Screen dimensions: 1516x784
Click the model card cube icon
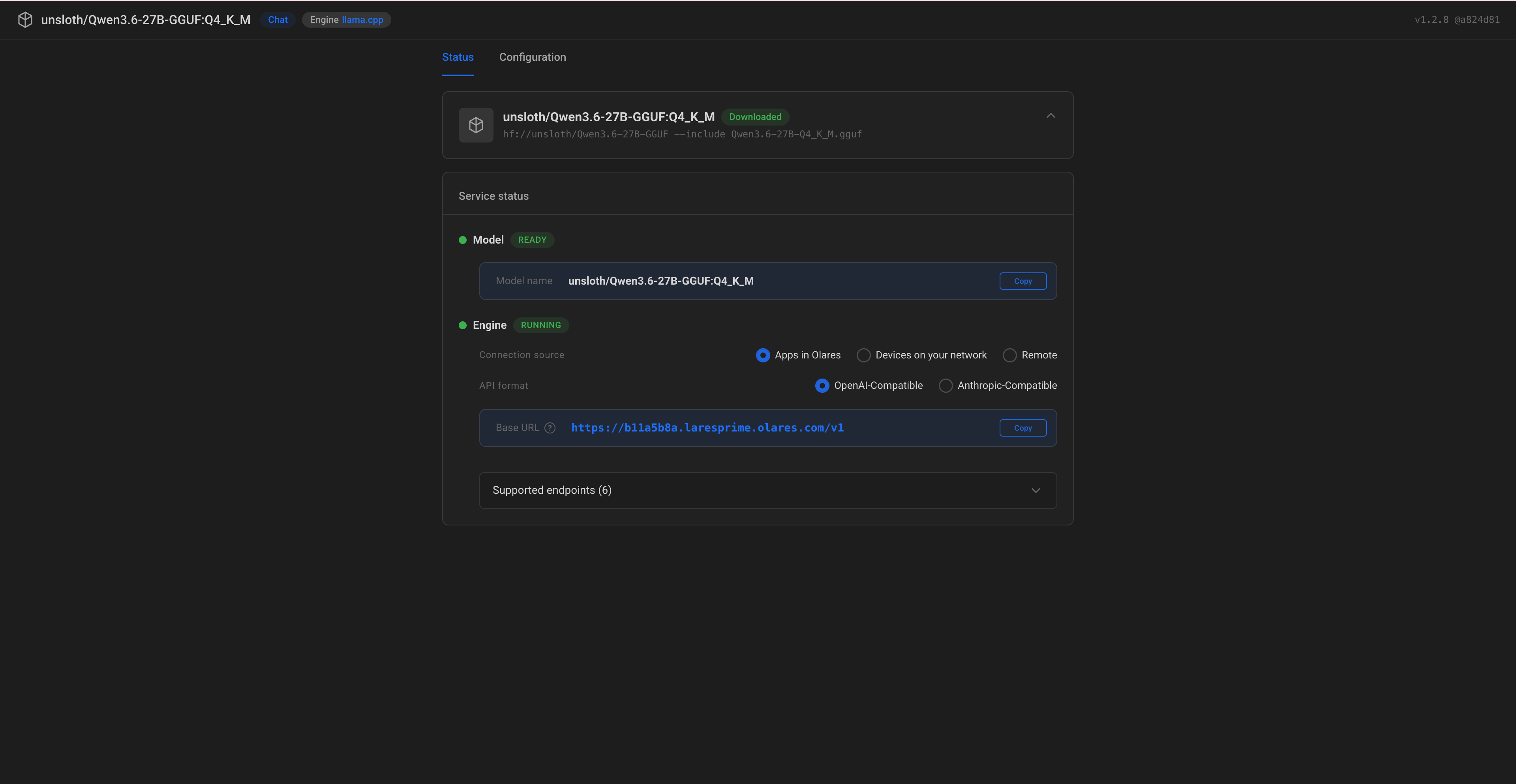(476, 125)
